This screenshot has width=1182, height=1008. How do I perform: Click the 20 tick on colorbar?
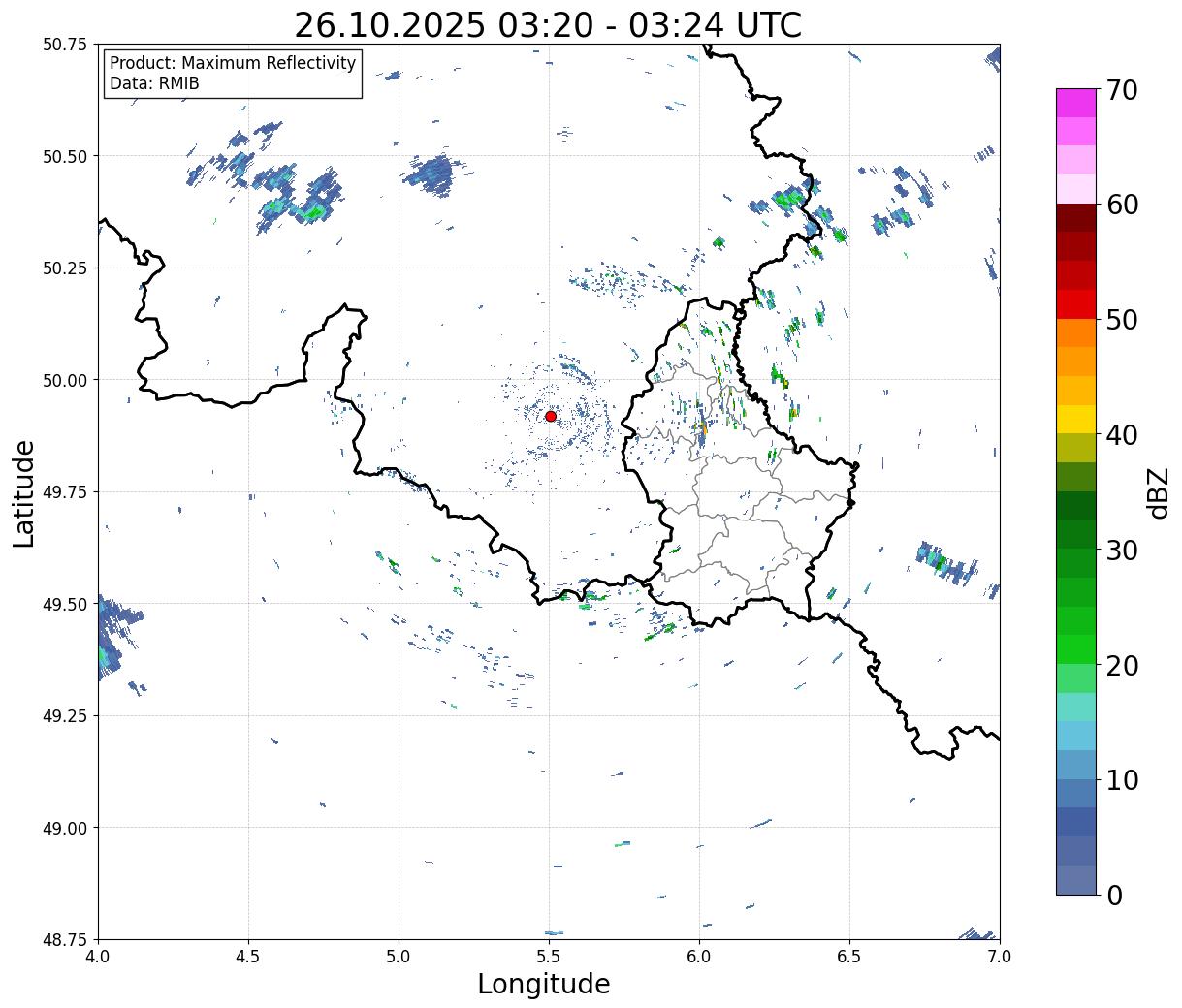point(1121,665)
